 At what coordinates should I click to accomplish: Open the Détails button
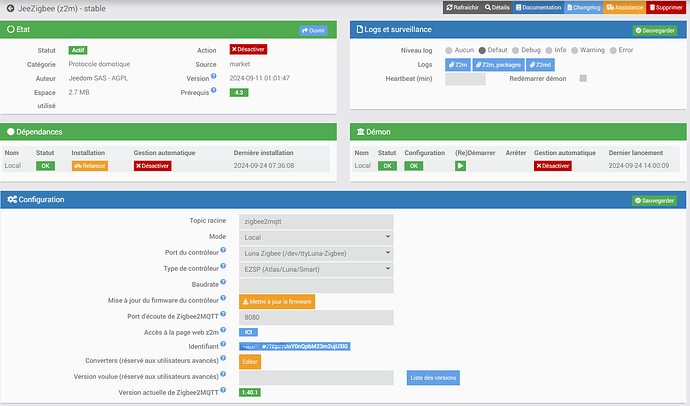[497, 7]
